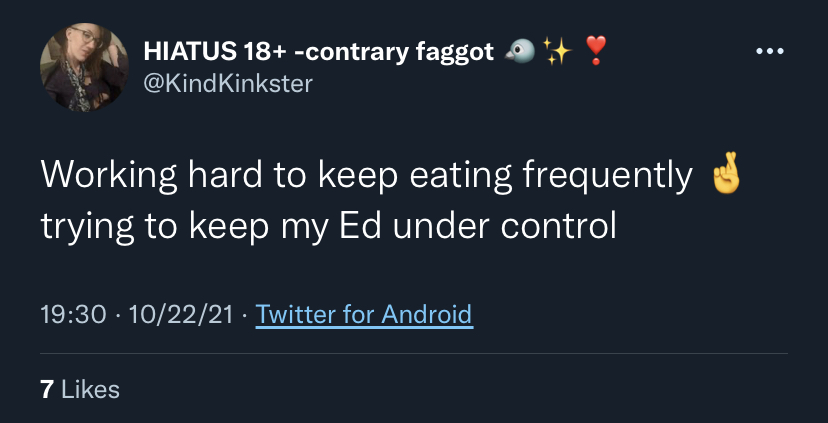Select the tweet line starting 'Working hard'
The height and width of the screenshot is (423, 828).
[391, 175]
